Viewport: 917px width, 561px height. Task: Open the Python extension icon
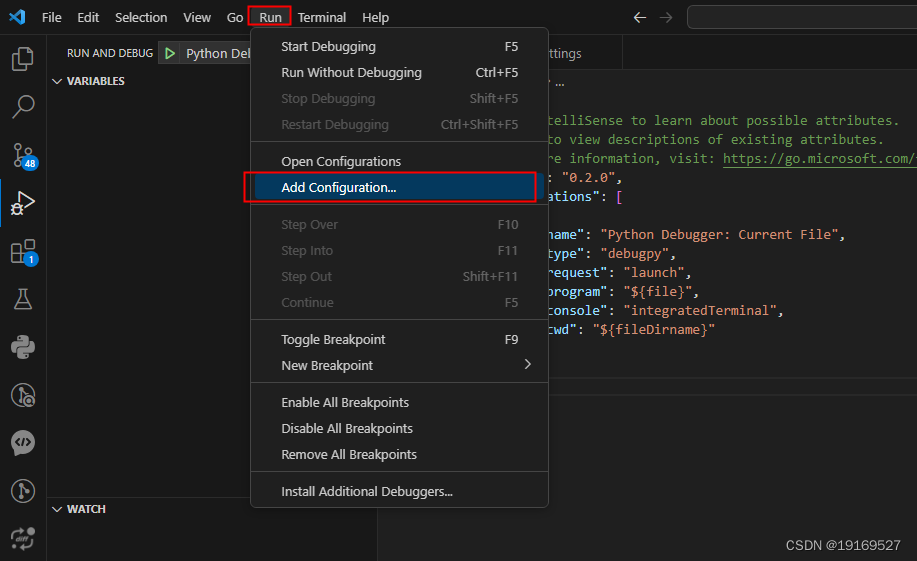(23, 347)
